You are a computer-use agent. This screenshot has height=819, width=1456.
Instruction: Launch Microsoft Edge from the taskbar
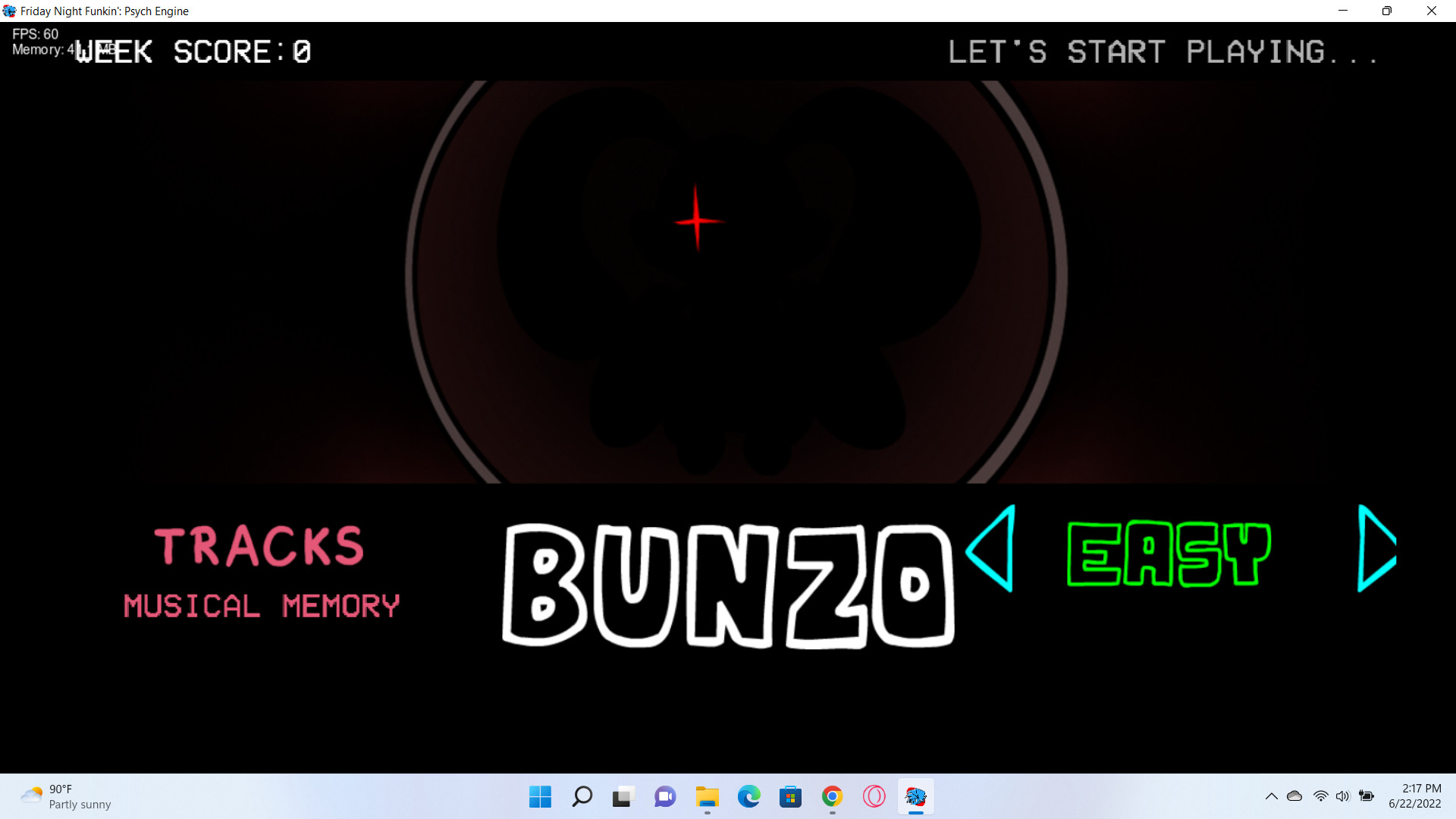(748, 796)
